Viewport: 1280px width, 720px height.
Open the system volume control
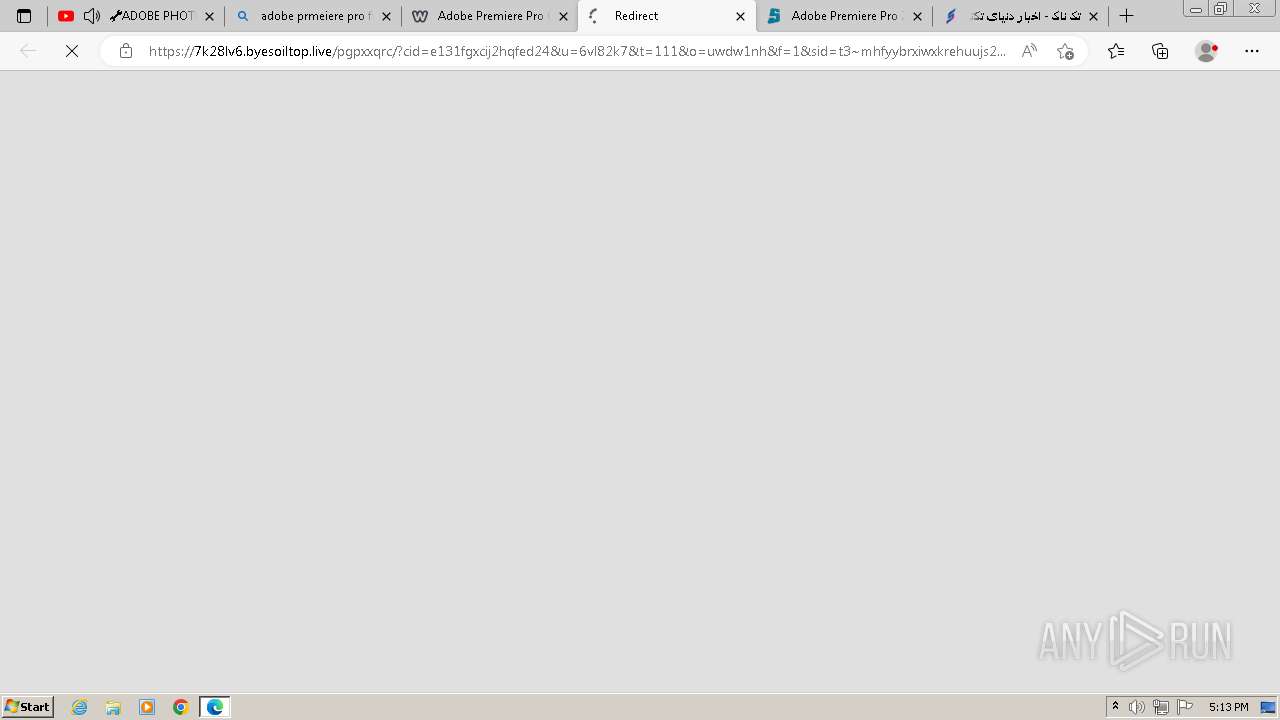pos(1137,707)
